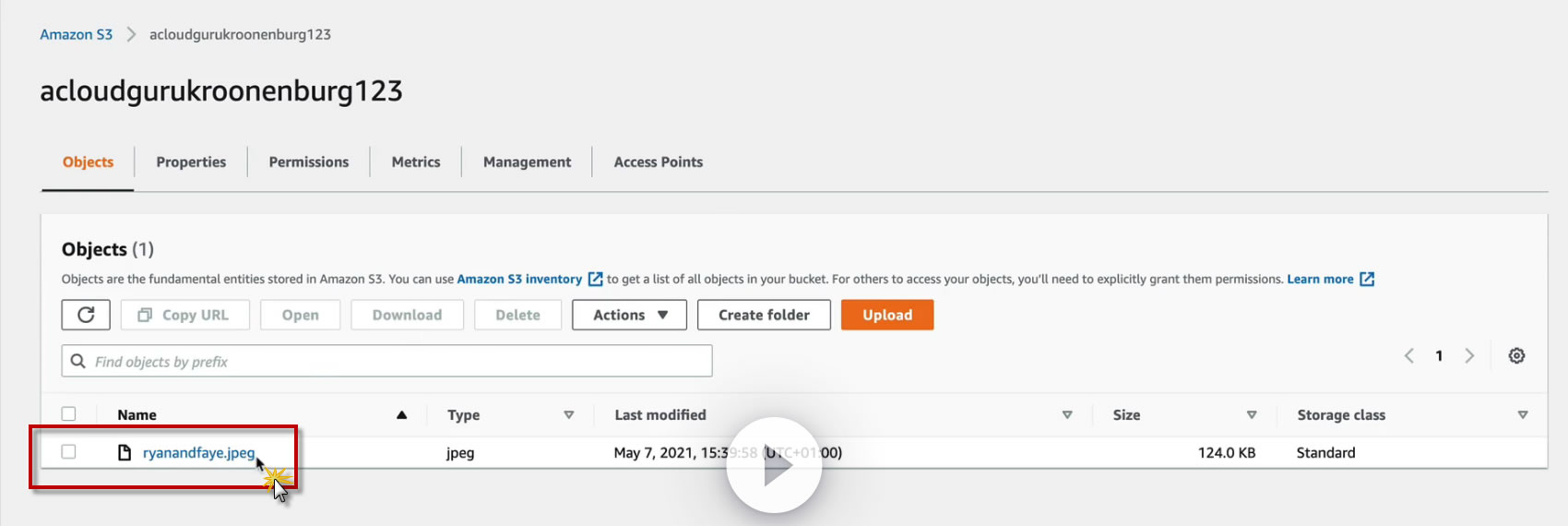Sort by Storage class column arrow

(1523, 415)
